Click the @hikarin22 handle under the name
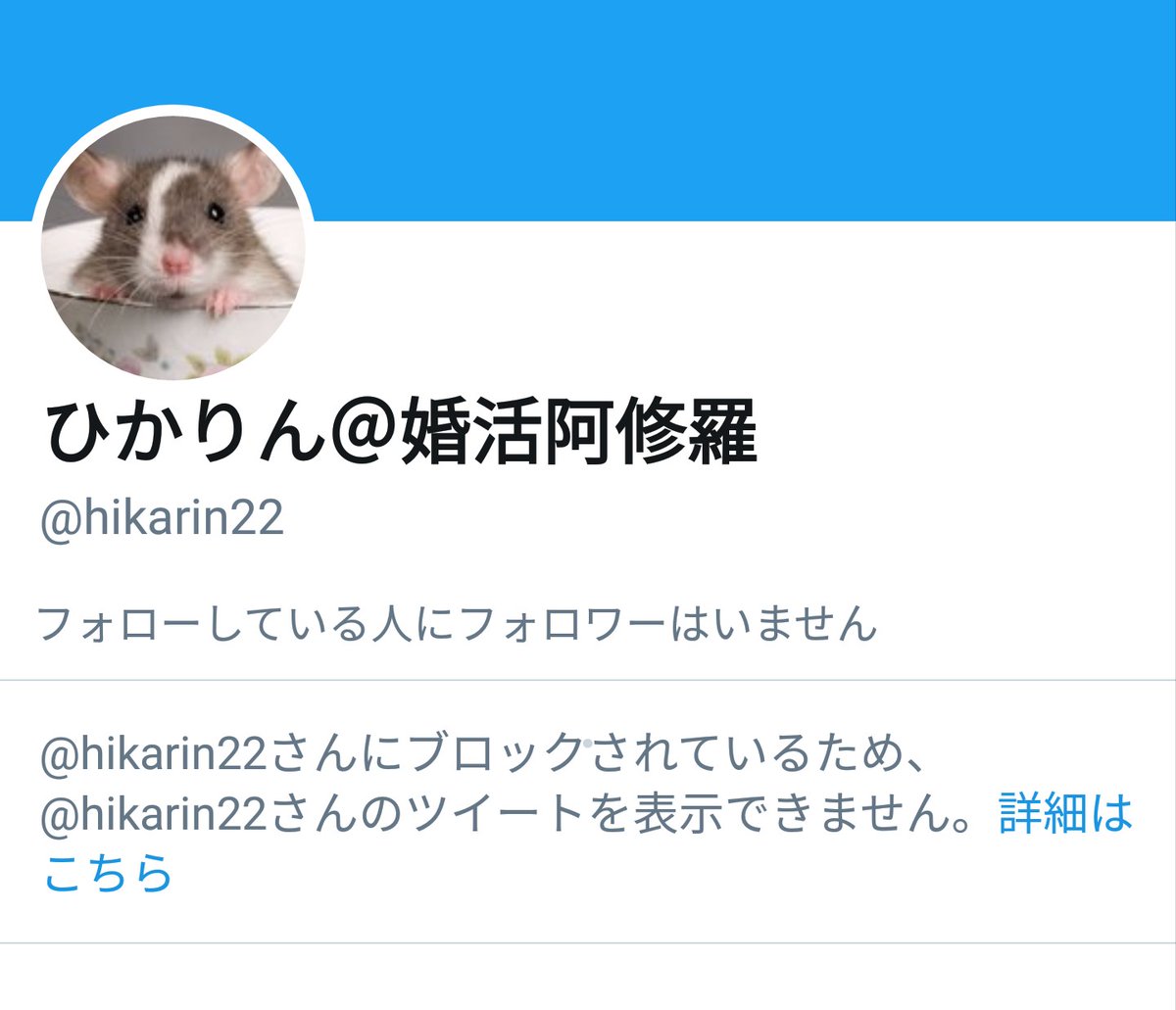 click(x=162, y=518)
